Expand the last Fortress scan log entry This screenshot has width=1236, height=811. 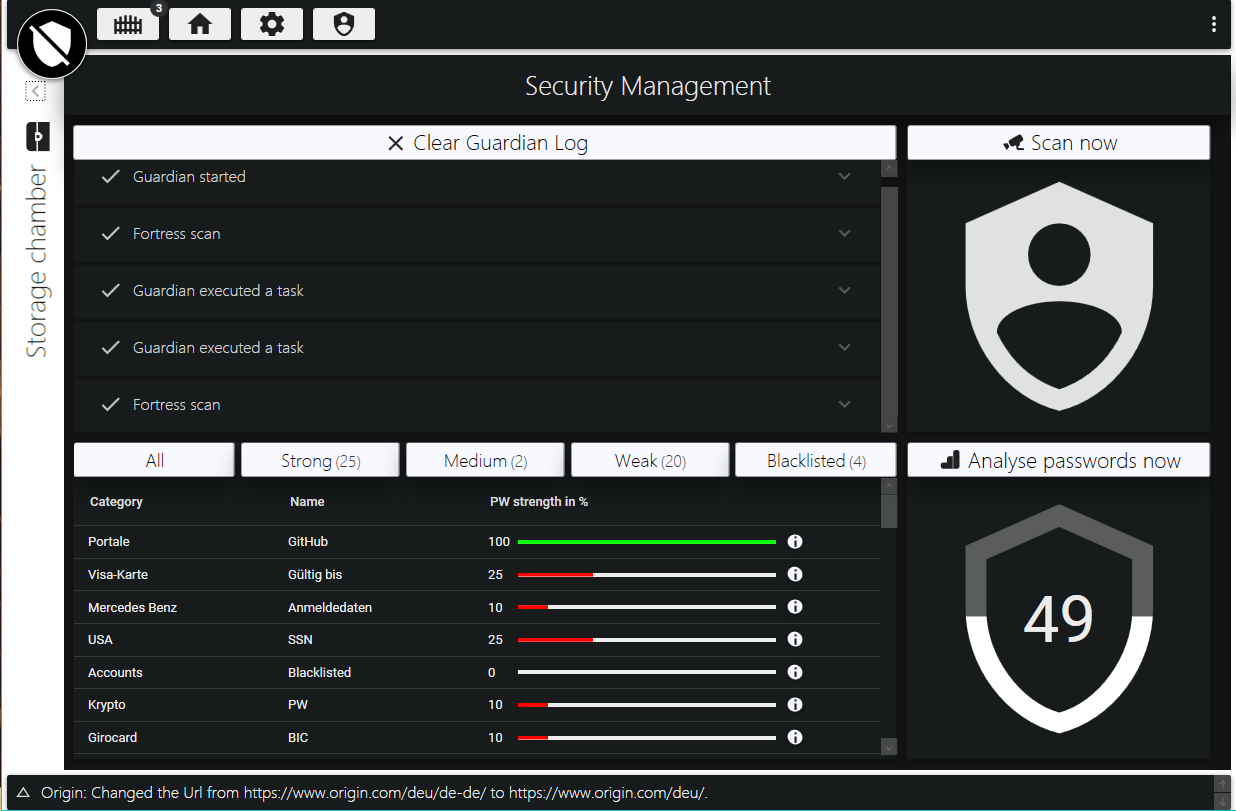pyautogui.click(x=845, y=405)
